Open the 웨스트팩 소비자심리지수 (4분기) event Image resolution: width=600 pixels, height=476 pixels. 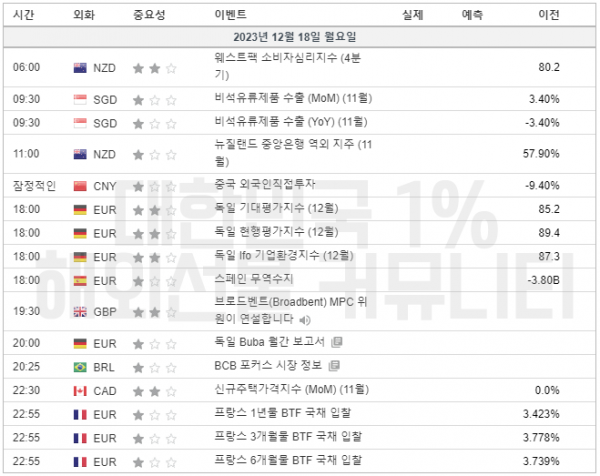(x=287, y=66)
